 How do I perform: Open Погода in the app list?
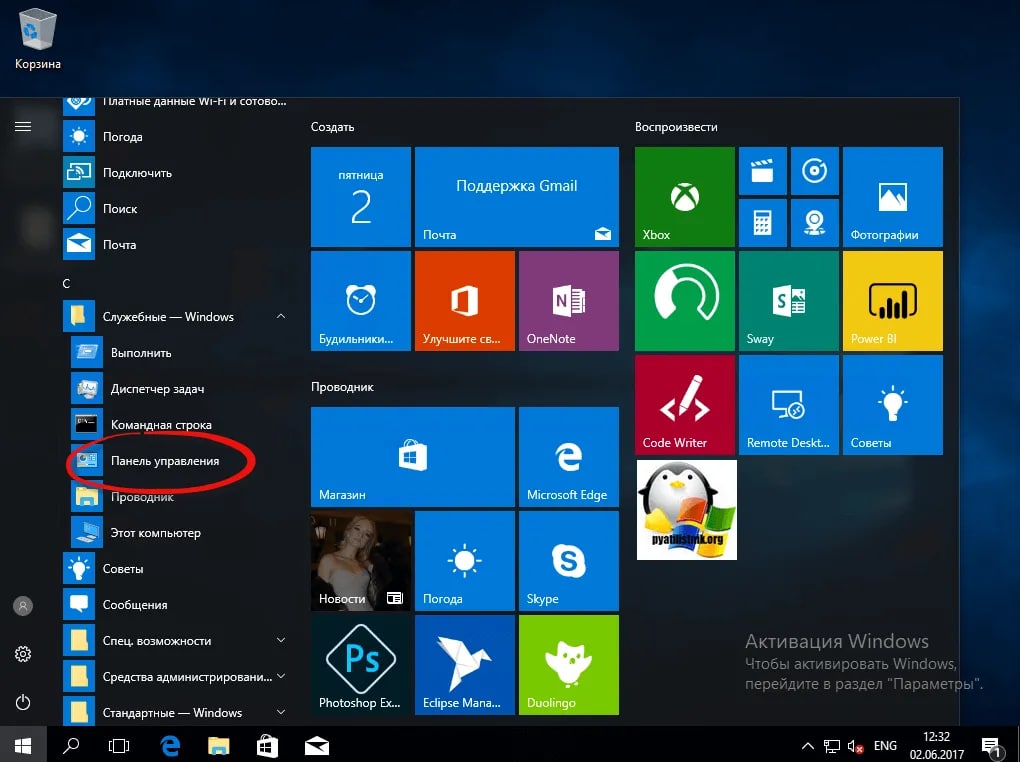(x=176, y=137)
